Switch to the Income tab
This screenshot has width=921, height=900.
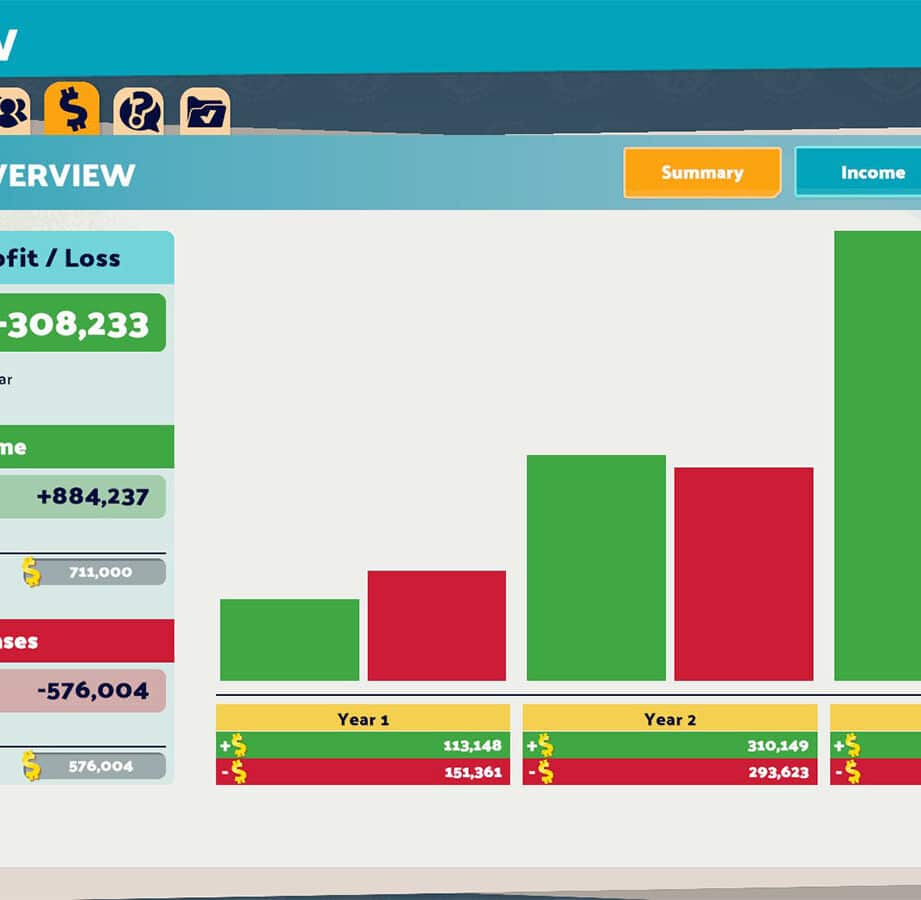coord(860,173)
